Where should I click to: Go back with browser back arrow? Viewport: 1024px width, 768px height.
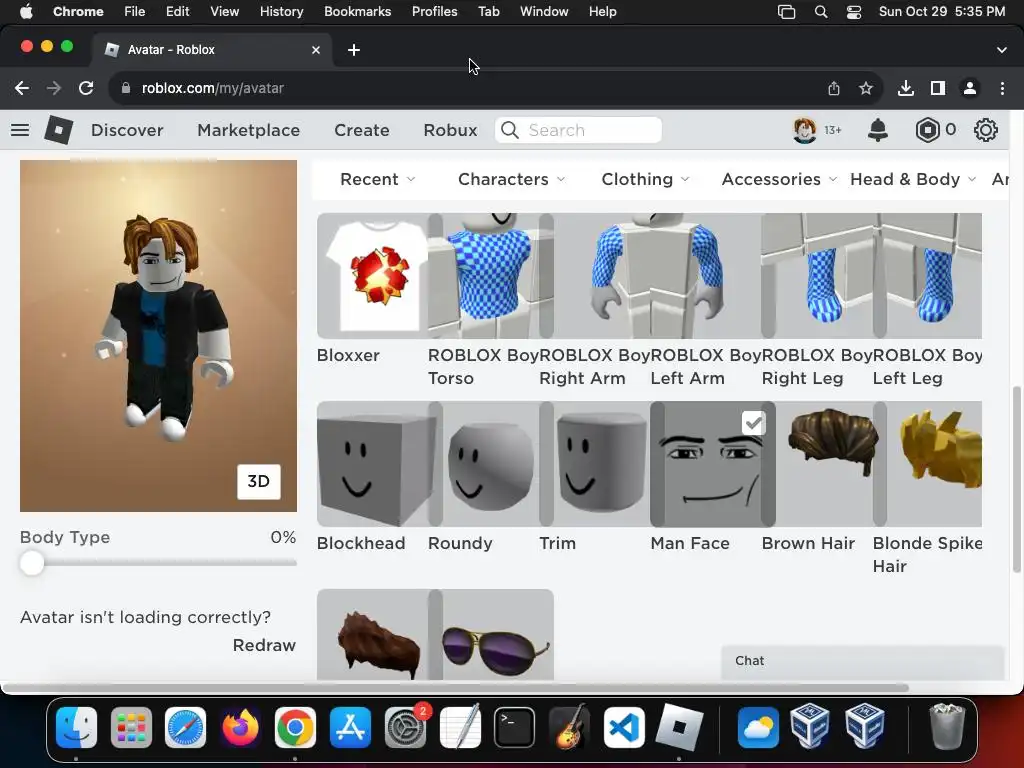point(22,88)
